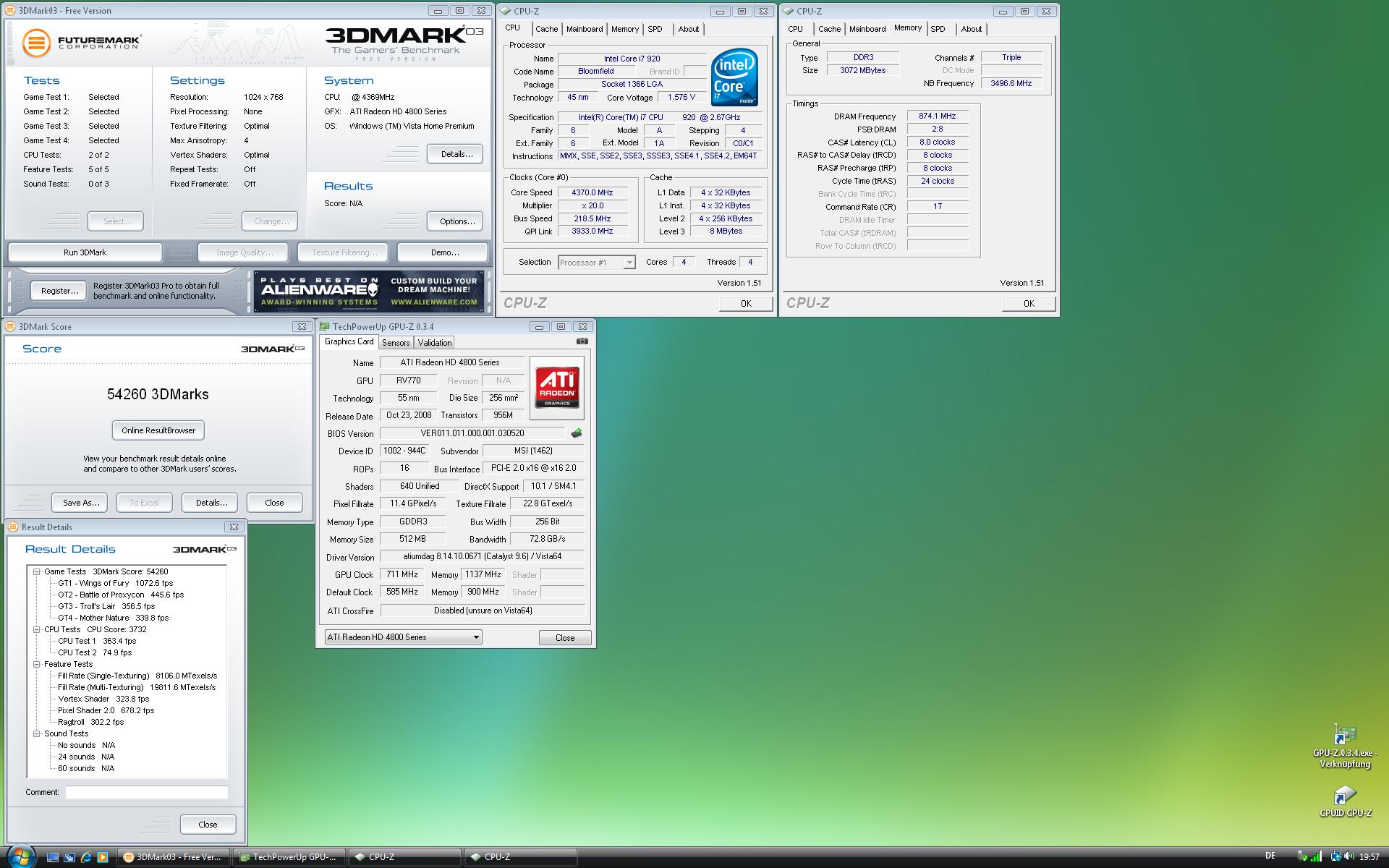The height and width of the screenshot is (868, 1389).
Task: Switch to GPU-Z Validation tab
Action: click(434, 343)
